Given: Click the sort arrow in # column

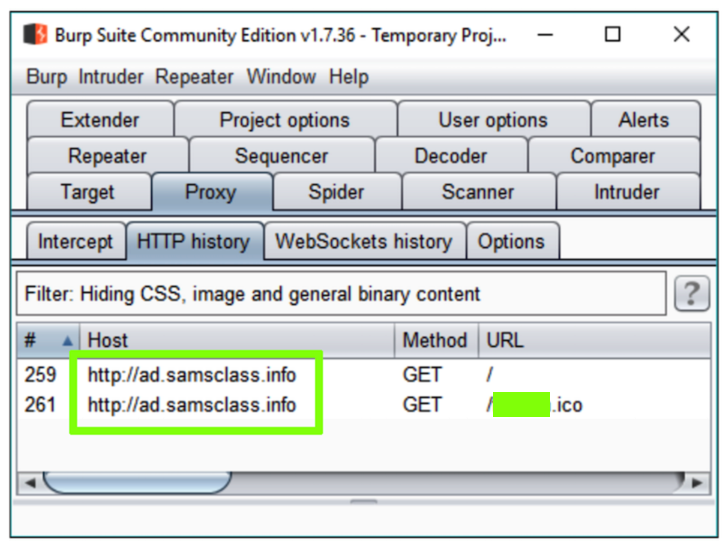Looking at the screenshot, I should click(67, 341).
